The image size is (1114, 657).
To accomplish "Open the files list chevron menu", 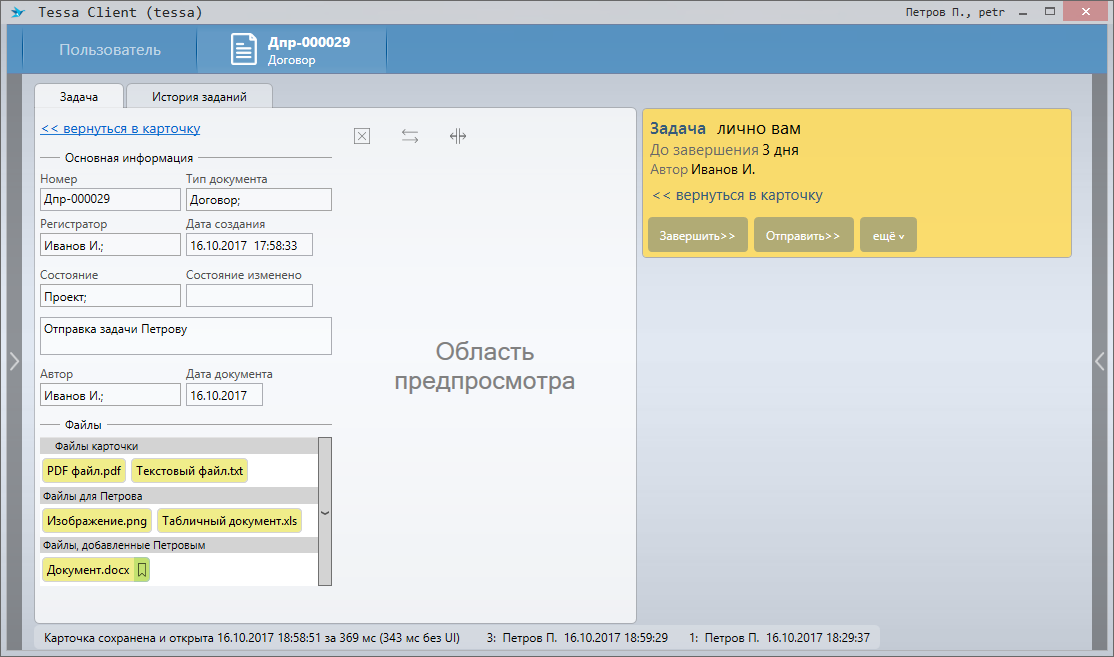I will click(x=324, y=511).
